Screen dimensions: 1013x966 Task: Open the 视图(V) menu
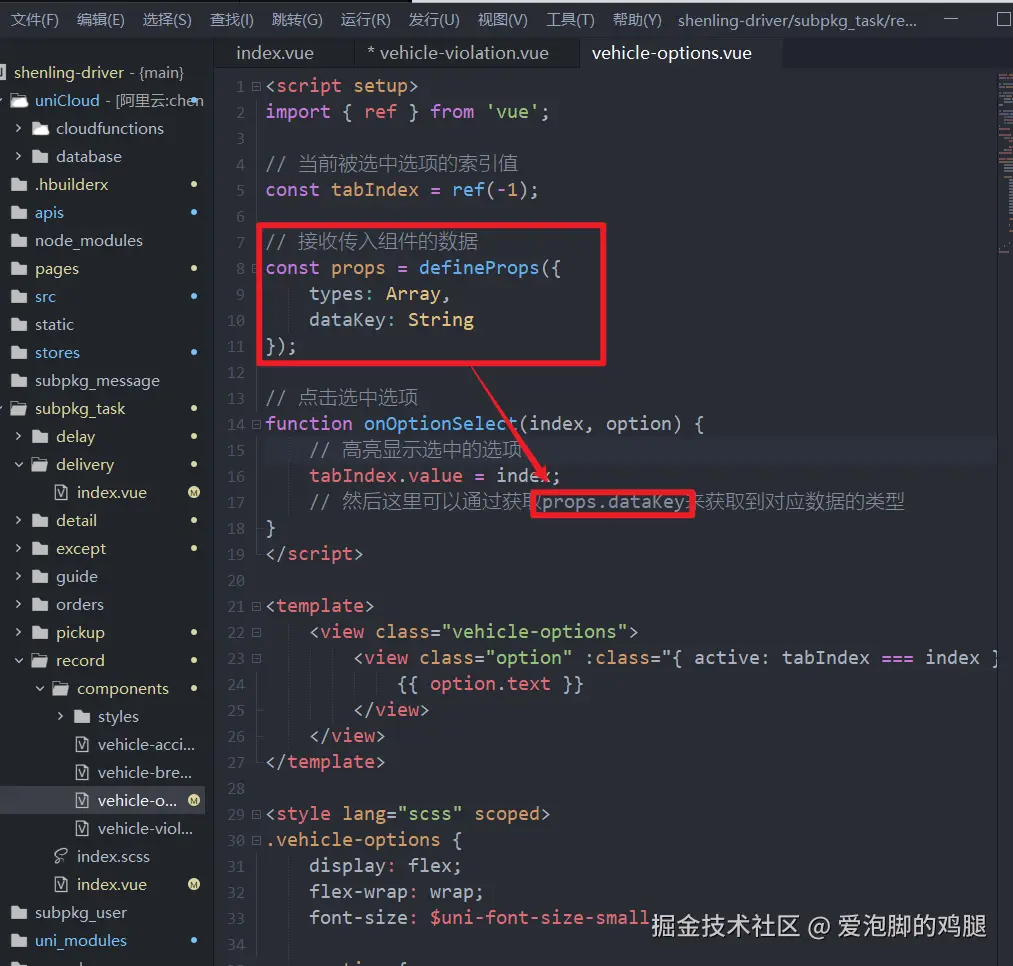click(502, 20)
